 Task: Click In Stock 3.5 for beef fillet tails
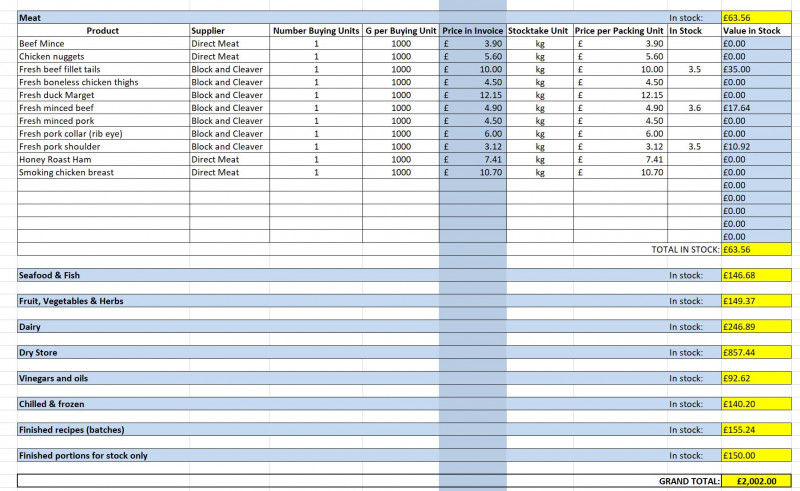tap(694, 69)
